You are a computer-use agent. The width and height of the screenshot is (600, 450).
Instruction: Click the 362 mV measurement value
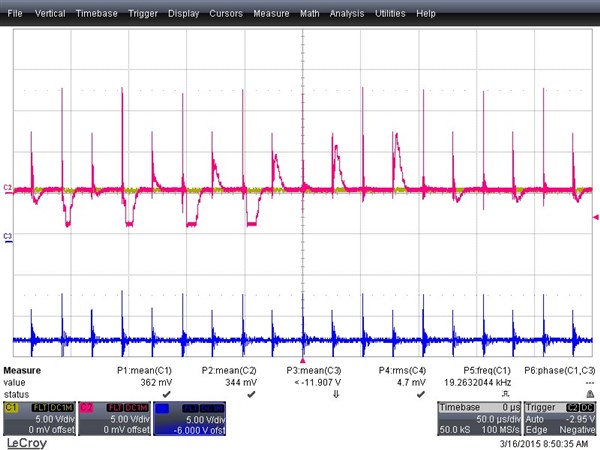pyautogui.click(x=156, y=382)
